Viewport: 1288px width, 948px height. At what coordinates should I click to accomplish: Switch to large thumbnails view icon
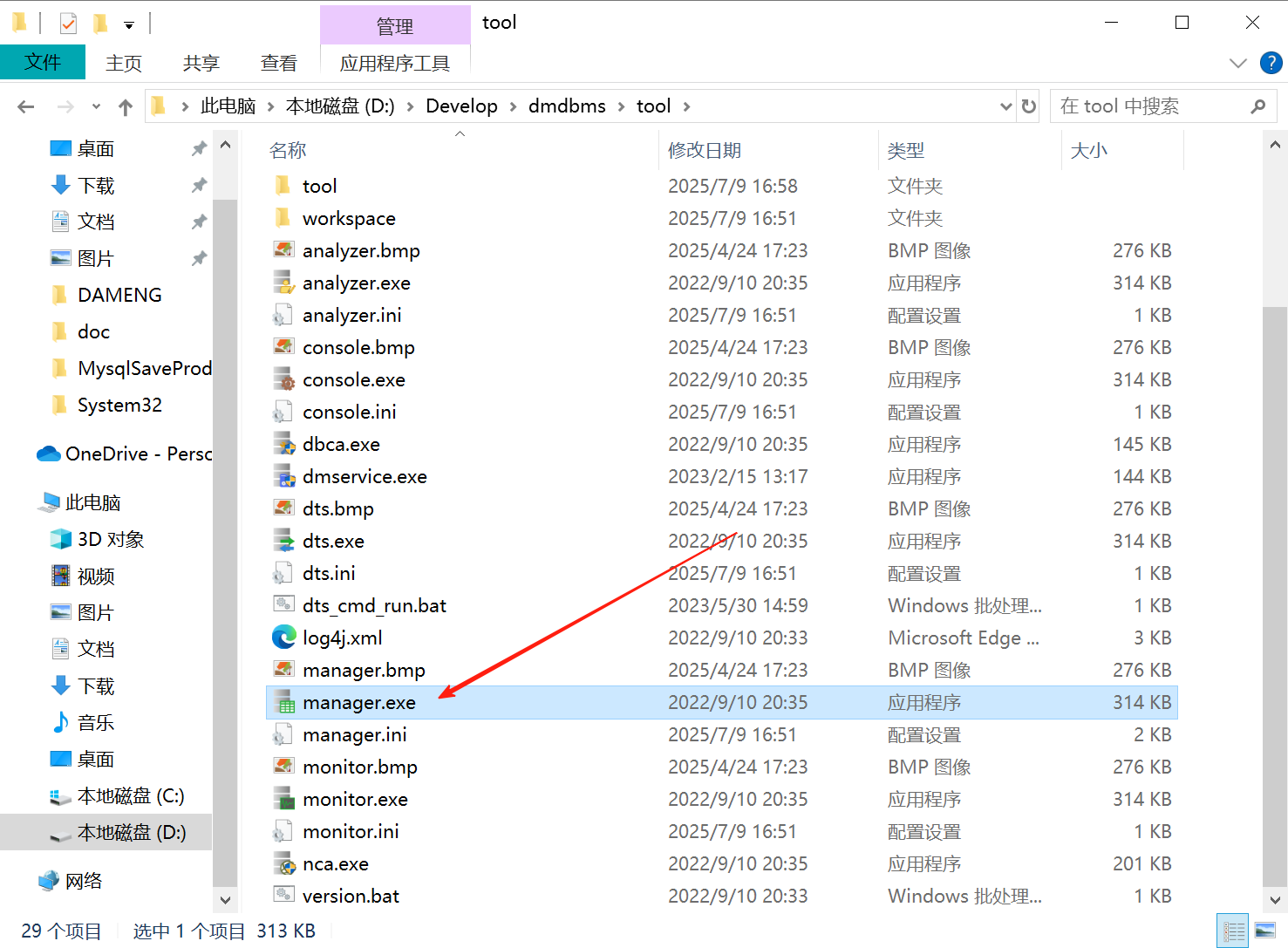[1264, 931]
